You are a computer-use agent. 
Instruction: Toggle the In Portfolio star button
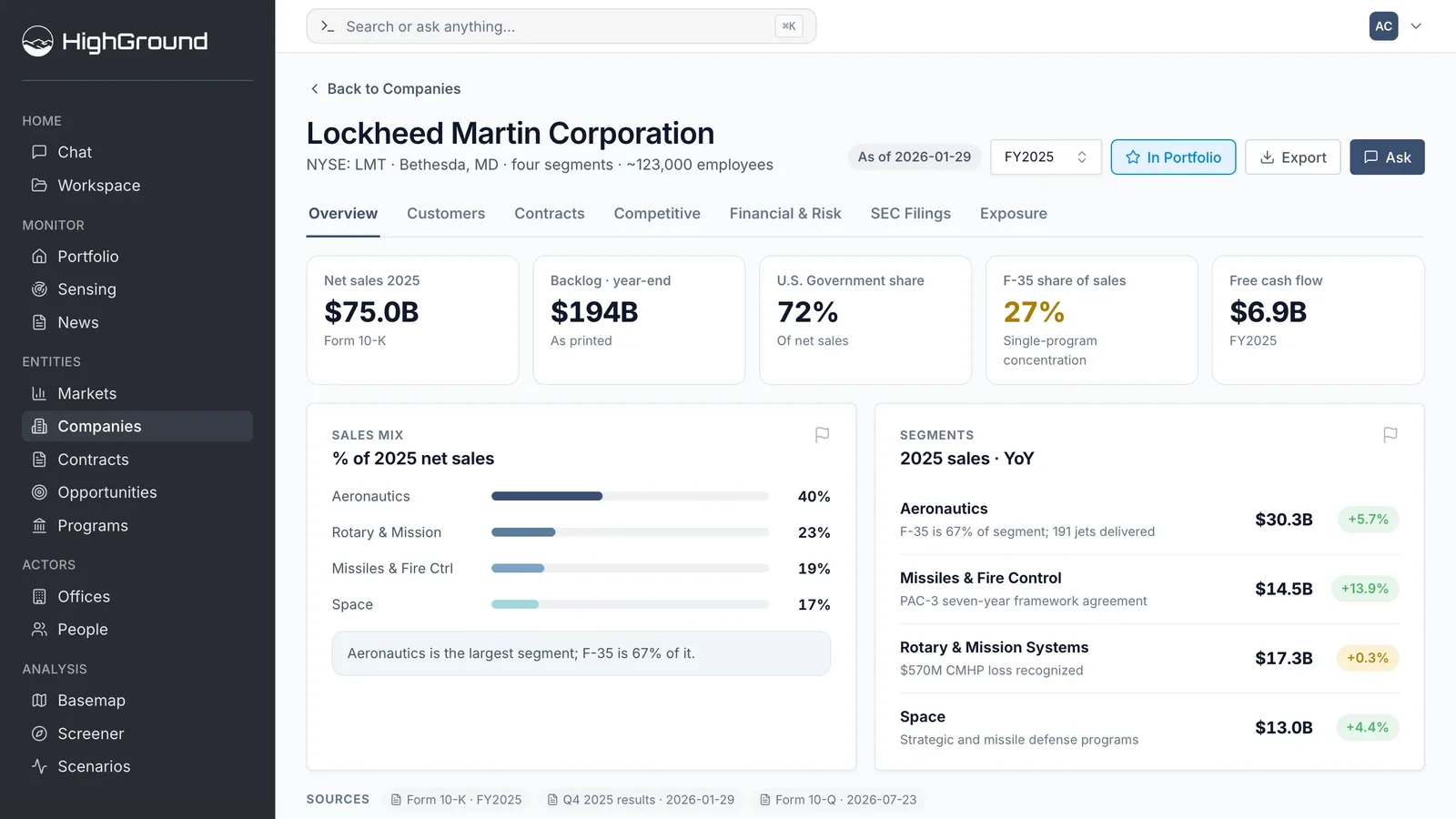[x=1173, y=157]
